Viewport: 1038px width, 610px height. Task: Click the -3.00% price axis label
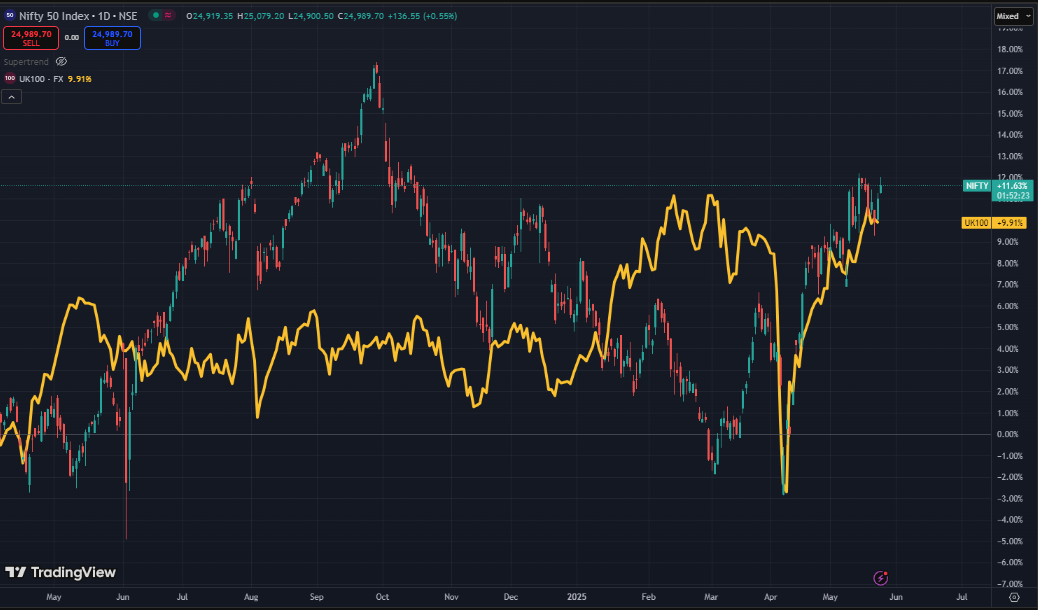[1010, 499]
